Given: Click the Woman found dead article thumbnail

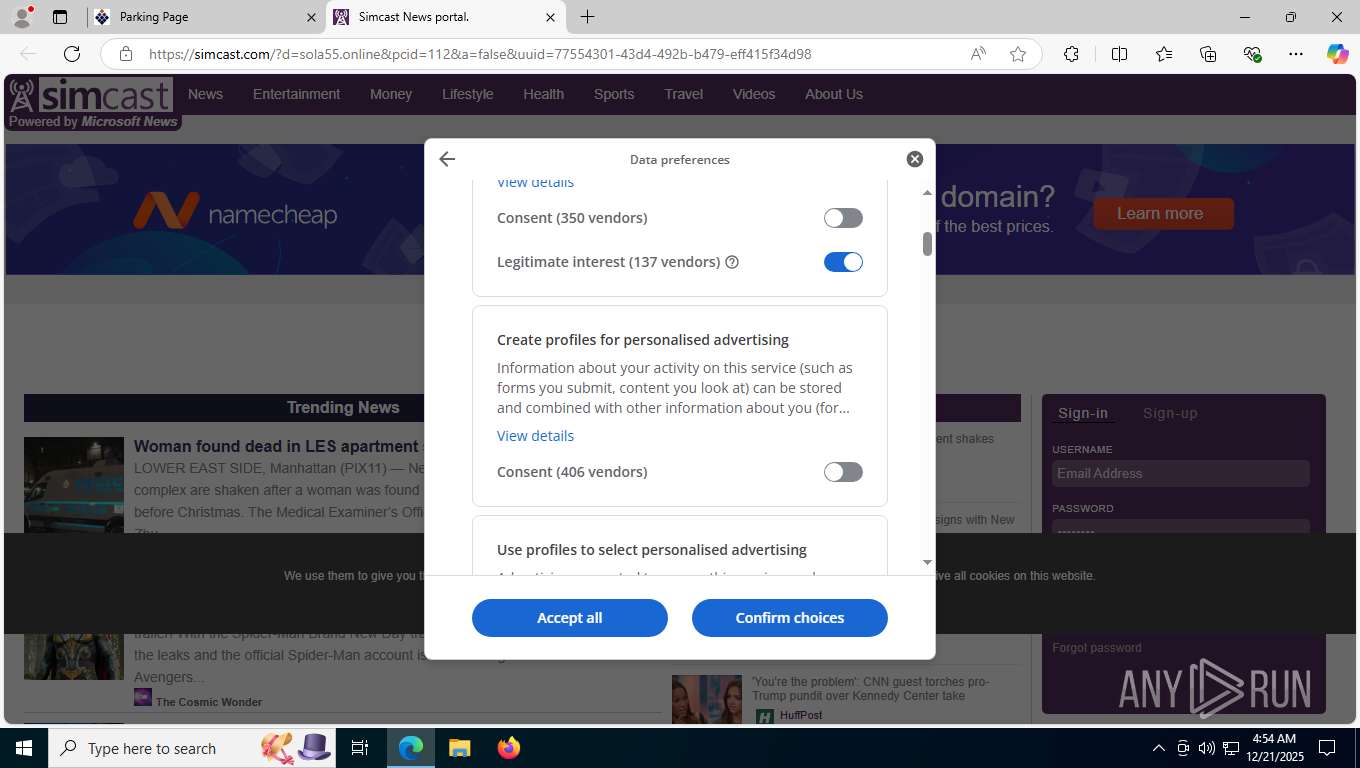Looking at the screenshot, I should 74,485.
